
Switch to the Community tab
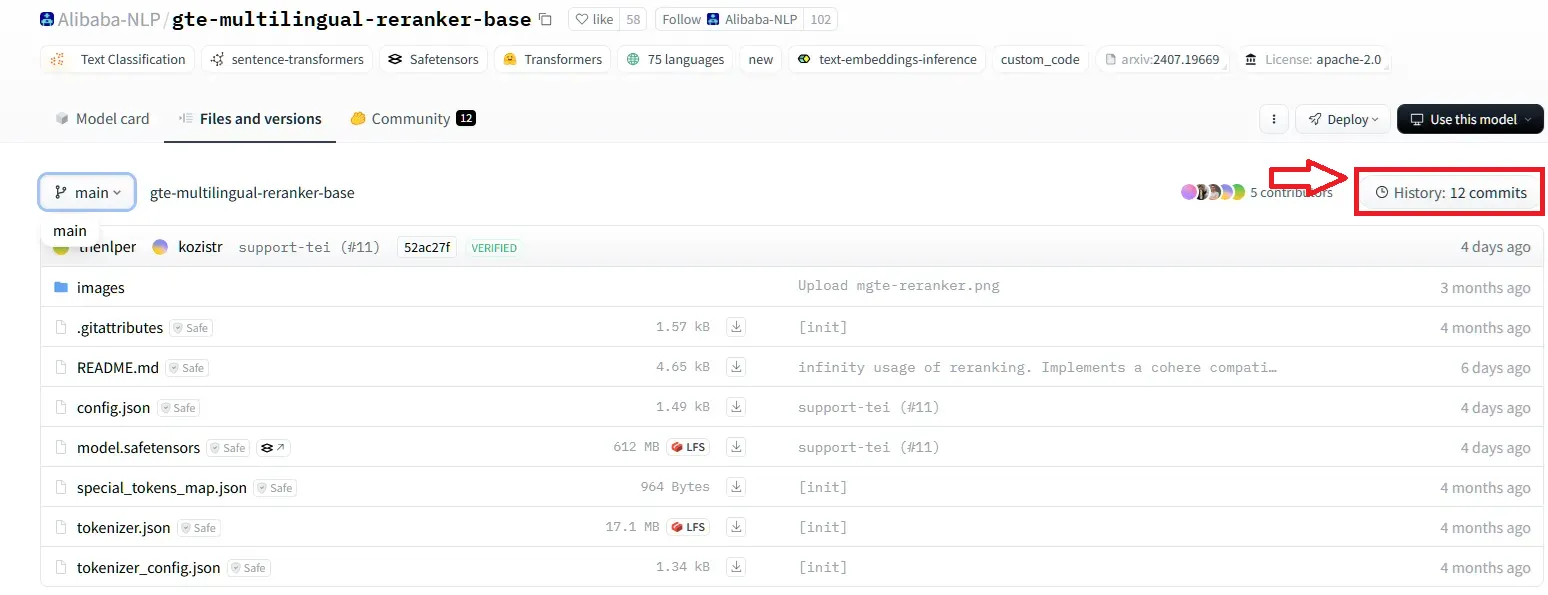coord(412,118)
